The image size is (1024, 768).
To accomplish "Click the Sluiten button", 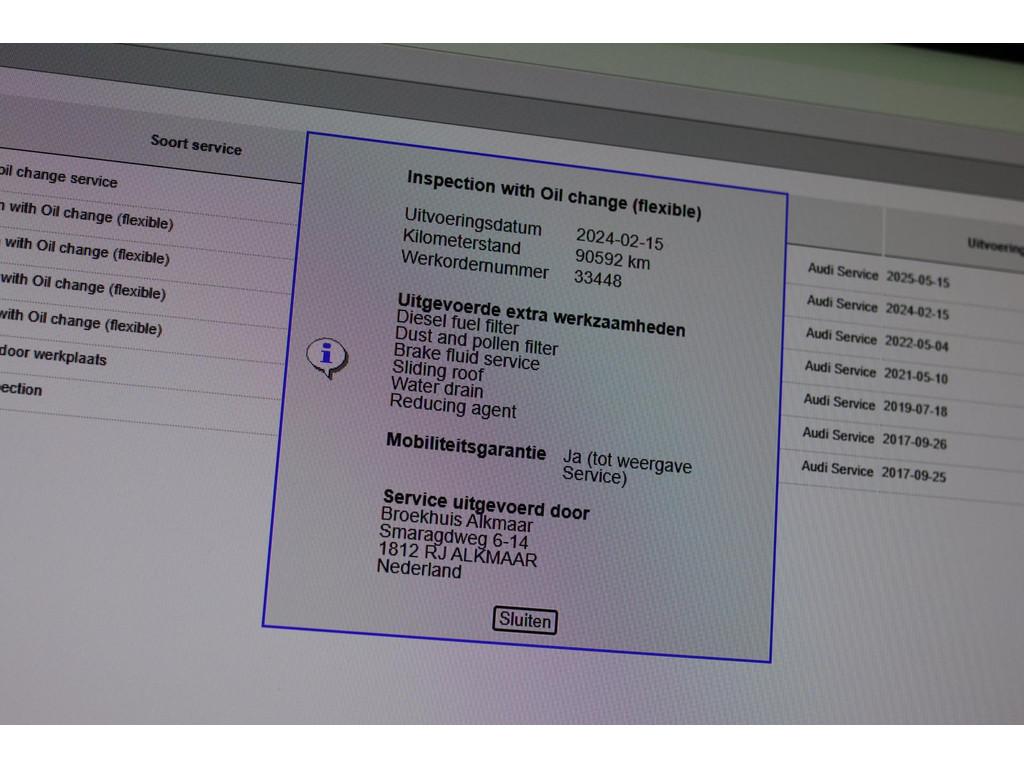I will tap(524, 620).
